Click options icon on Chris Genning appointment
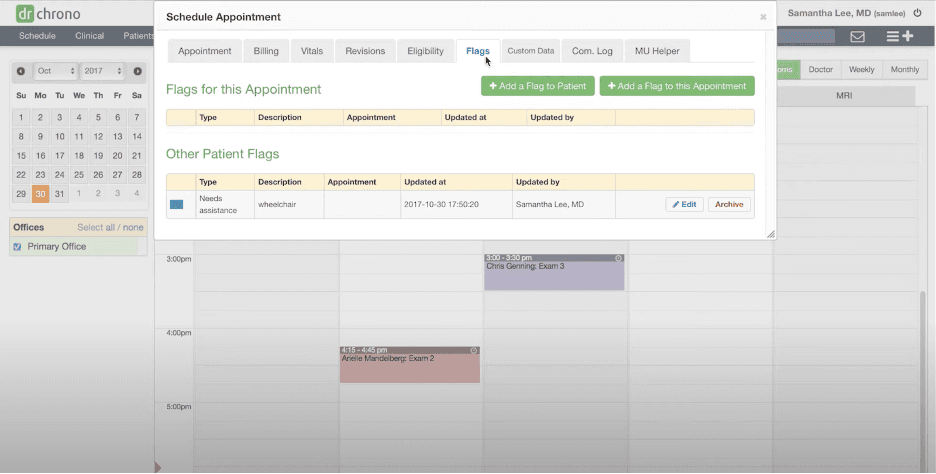The height and width of the screenshot is (474, 936). 618,258
